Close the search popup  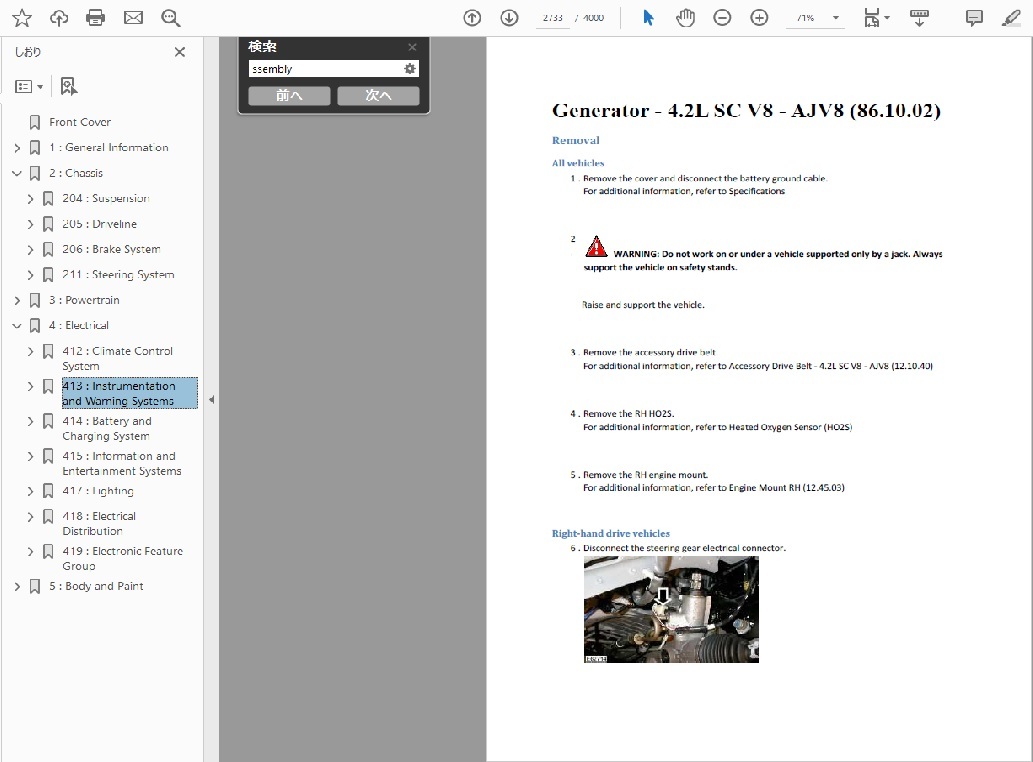coord(412,47)
